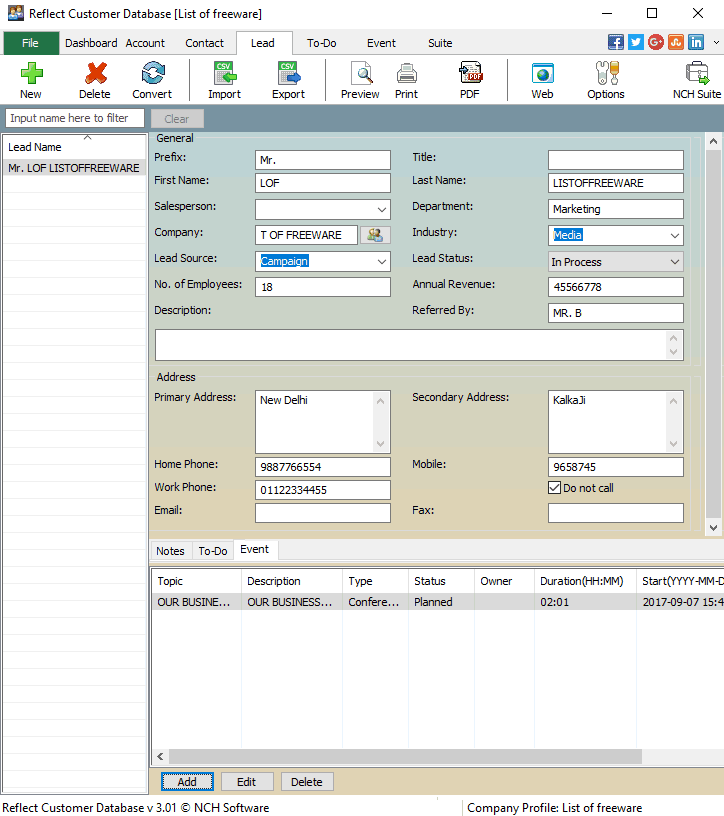Click the Prefix field
The image size is (724, 816).
pos(323,160)
